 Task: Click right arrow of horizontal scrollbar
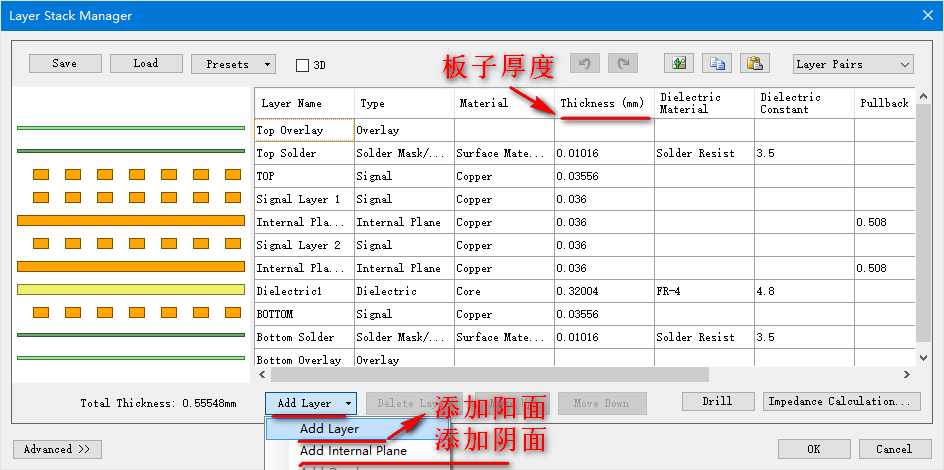907,375
